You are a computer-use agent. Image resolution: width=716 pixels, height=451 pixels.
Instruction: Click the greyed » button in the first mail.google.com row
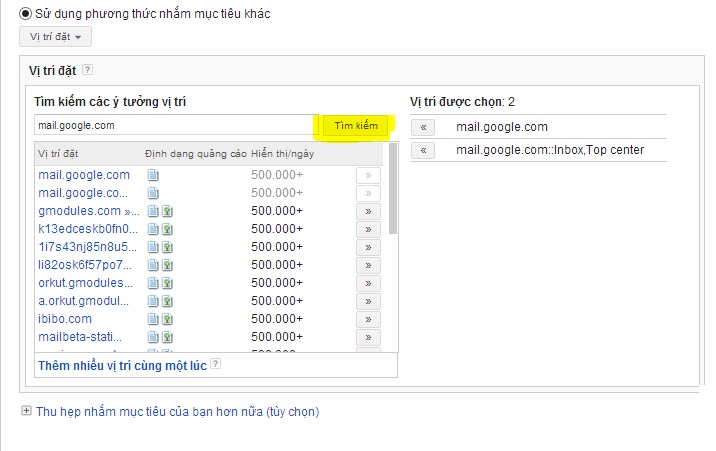point(368,175)
